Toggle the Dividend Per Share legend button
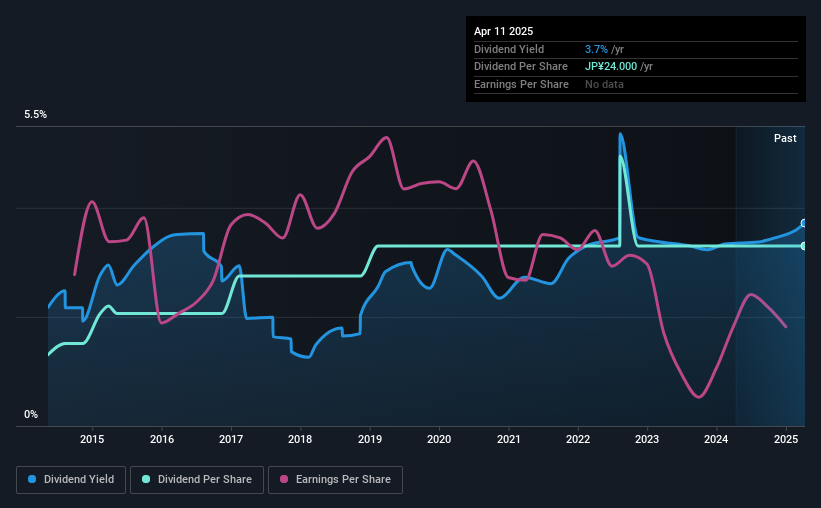 pos(197,480)
